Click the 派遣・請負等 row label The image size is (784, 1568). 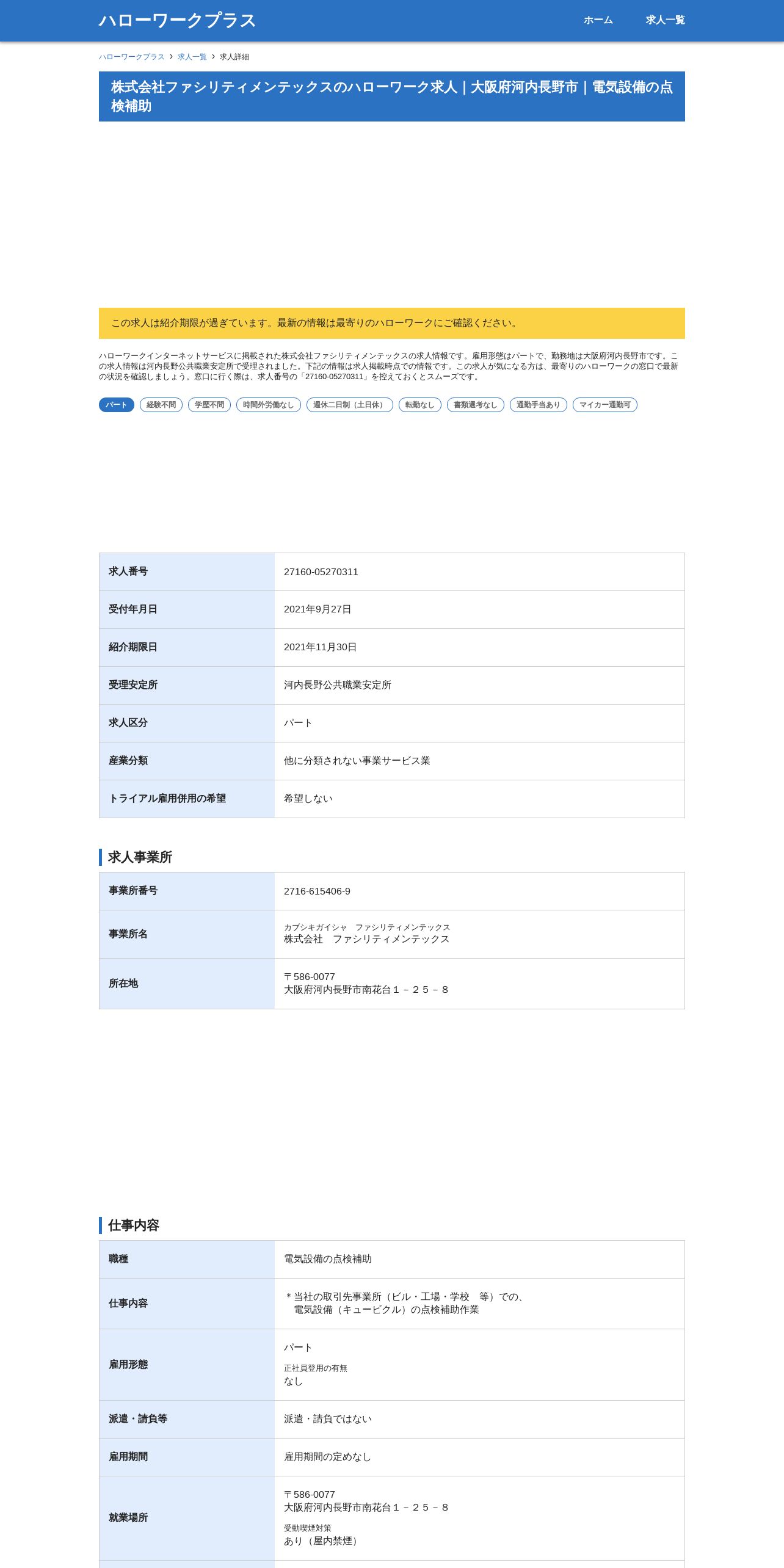click(138, 1419)
